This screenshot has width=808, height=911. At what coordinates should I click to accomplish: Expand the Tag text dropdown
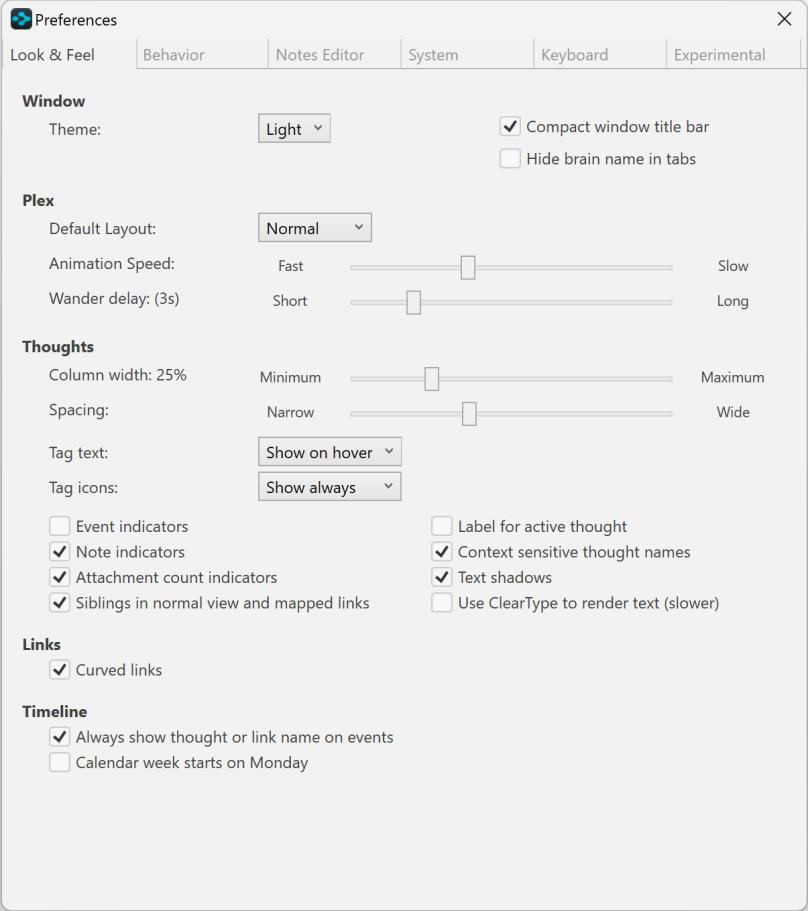point(329,452)
